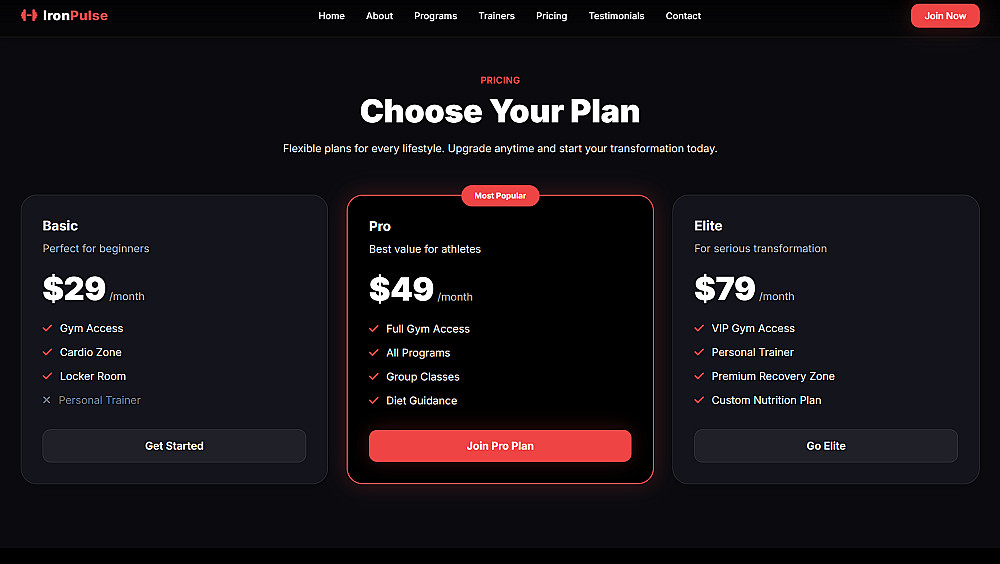Navigate to the Trainers section
This screenshot has height=564, width=1000.
pos(496,16)
